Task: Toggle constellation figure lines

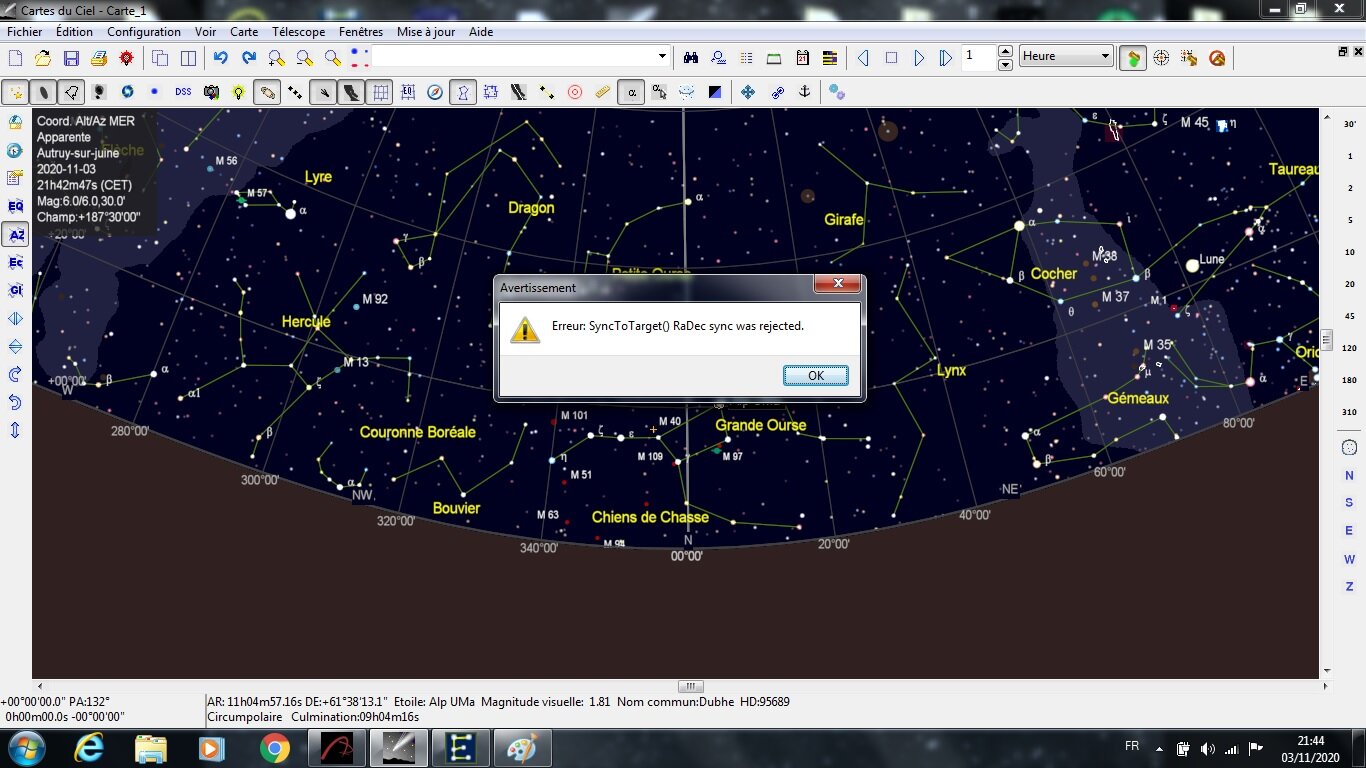Action: (463, 92)
